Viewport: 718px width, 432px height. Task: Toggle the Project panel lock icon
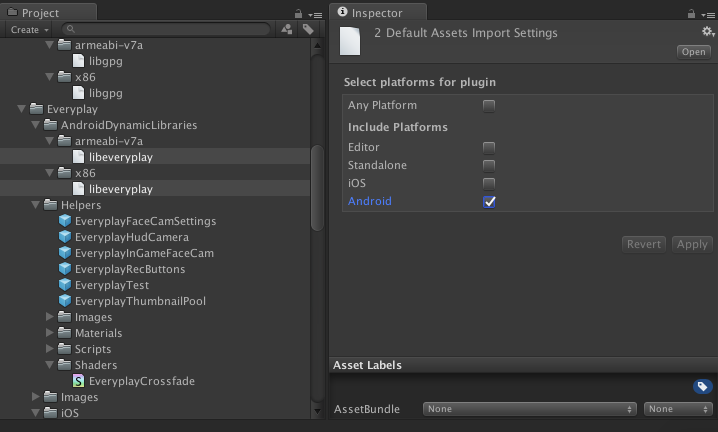click(x=298, y=13)
